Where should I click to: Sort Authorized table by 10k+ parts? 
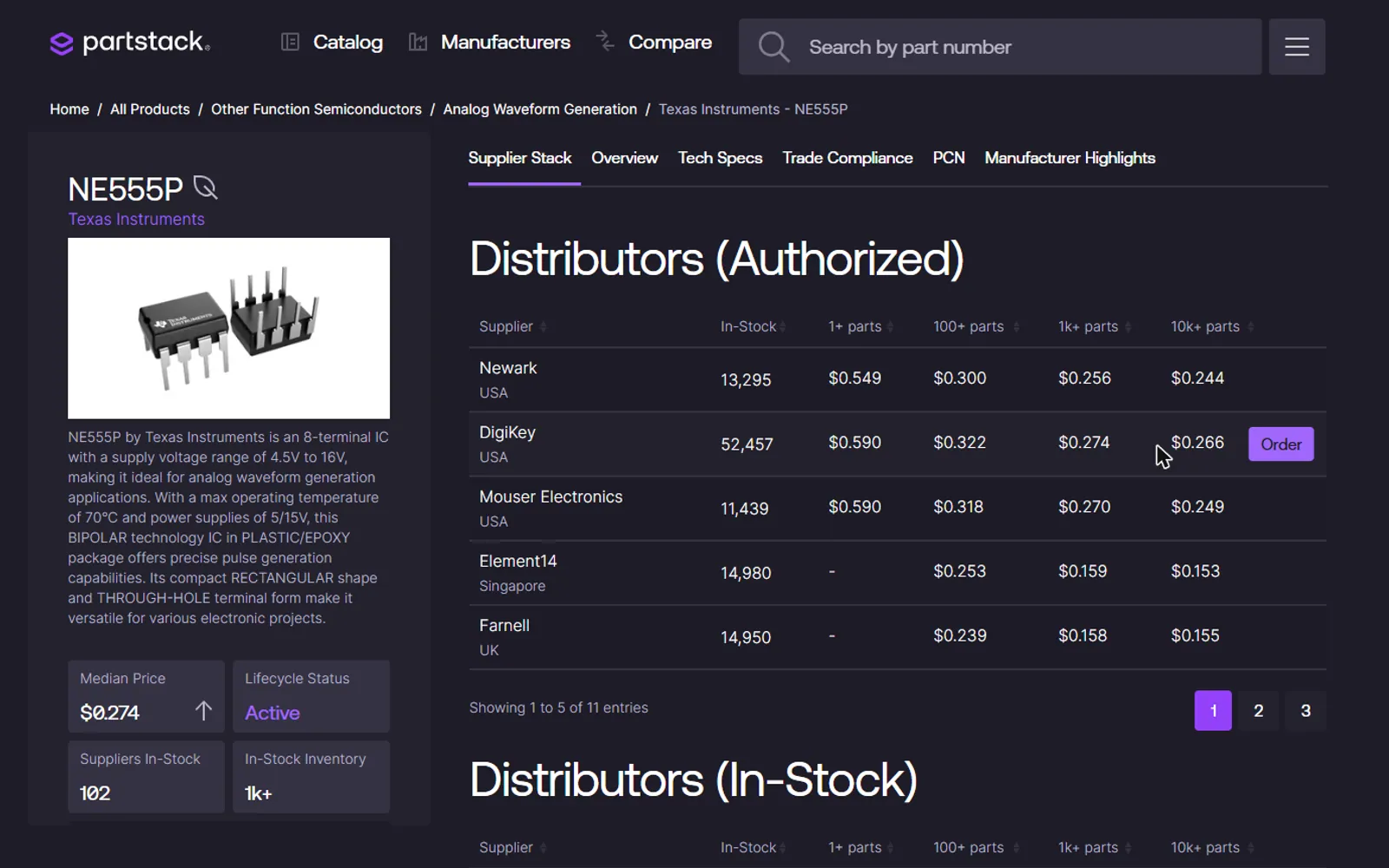[x=1212, y=326]
